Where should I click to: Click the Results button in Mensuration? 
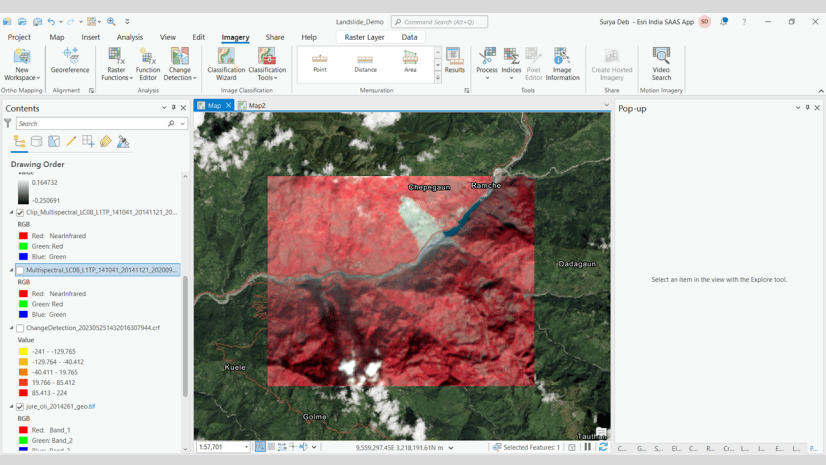point(454,62)
